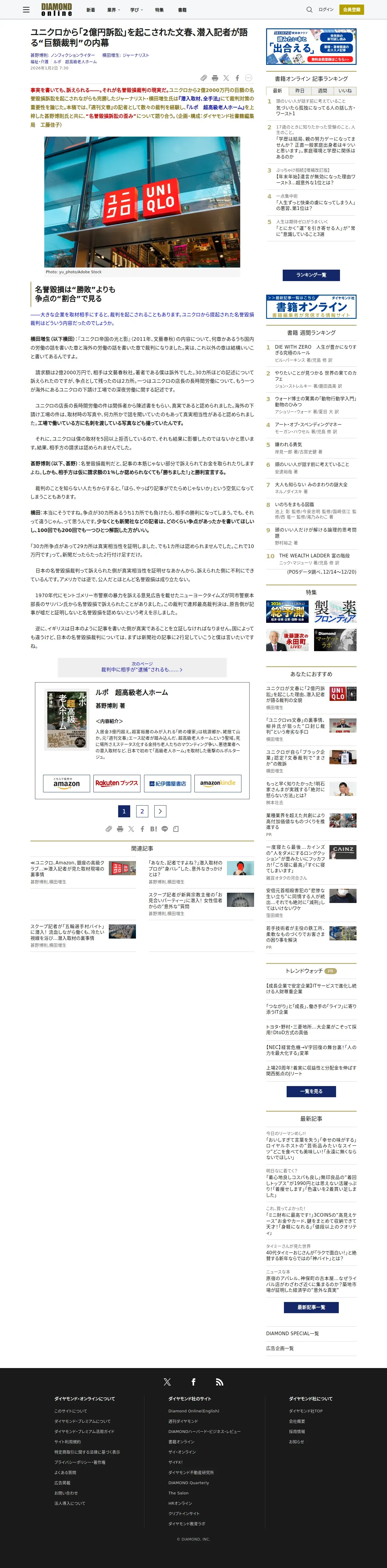Open trend item トヨタ・野村・三菱地所 article
This screenshot has width=387, height=1568.
point(311,1029)
